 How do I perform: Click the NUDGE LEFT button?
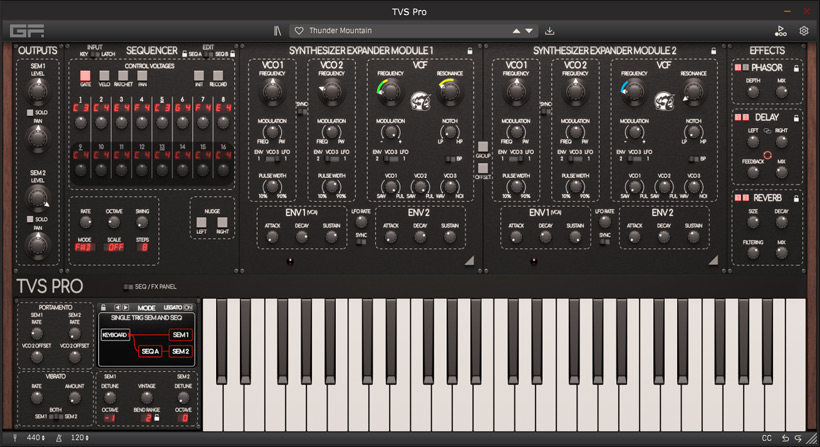pos(201,222)
